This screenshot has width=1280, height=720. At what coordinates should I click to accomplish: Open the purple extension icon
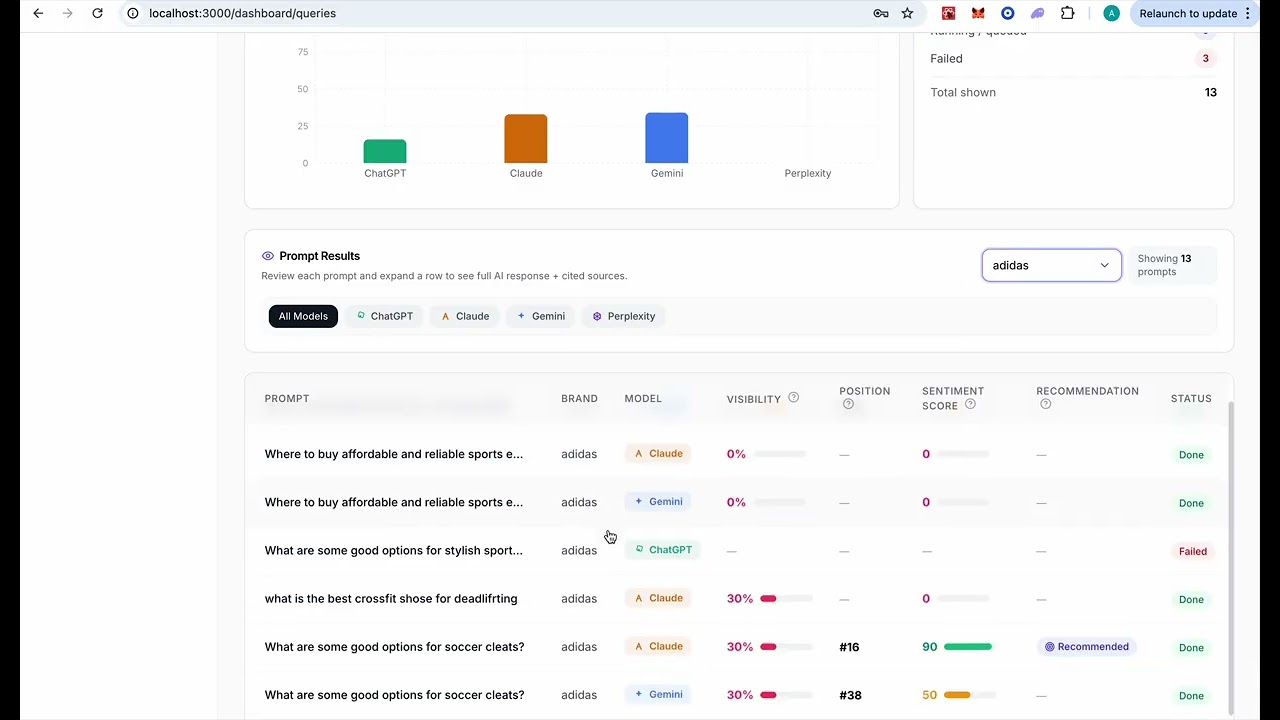click(1038, 13)
